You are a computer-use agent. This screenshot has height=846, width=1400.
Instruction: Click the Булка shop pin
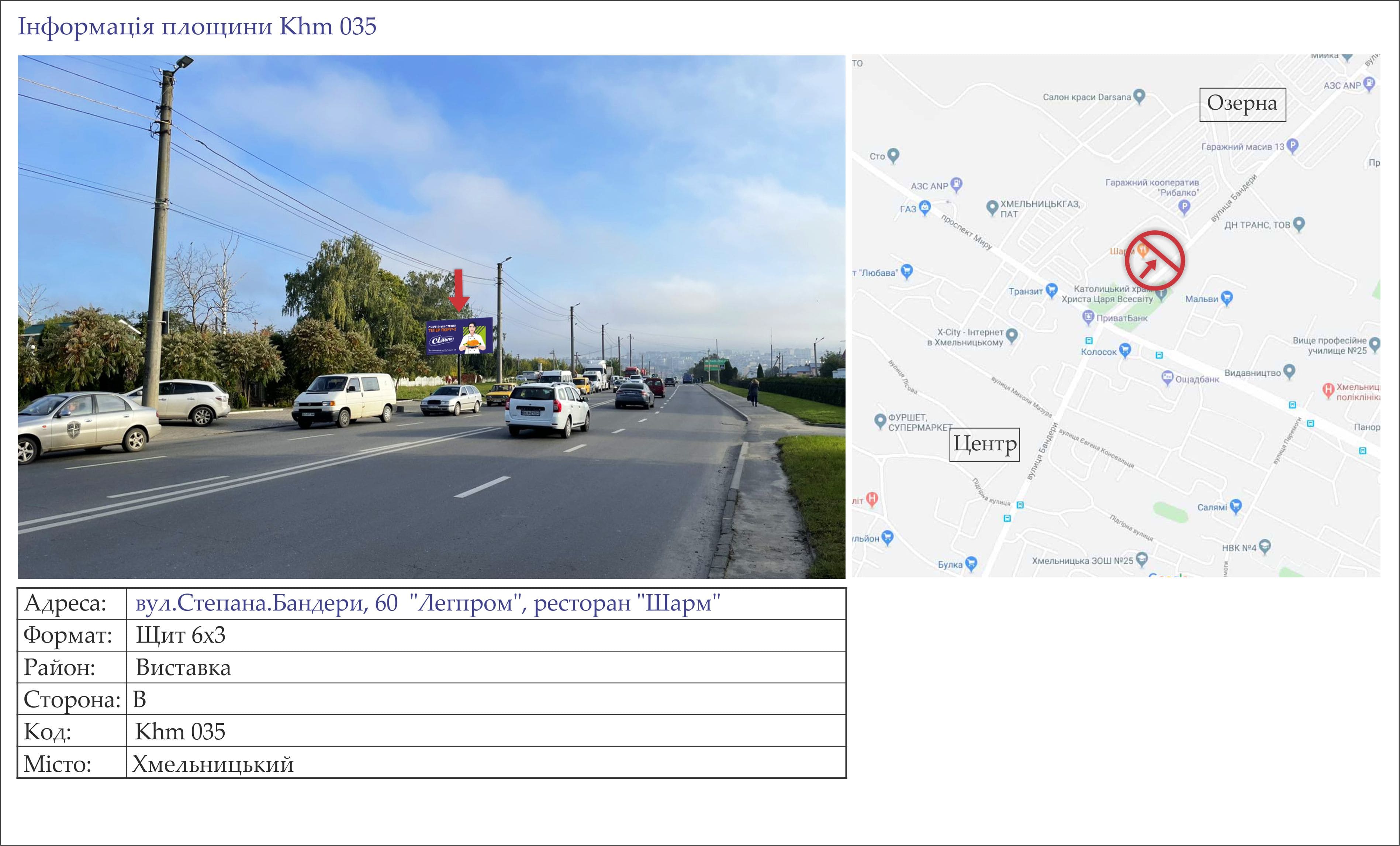point(971,563)
